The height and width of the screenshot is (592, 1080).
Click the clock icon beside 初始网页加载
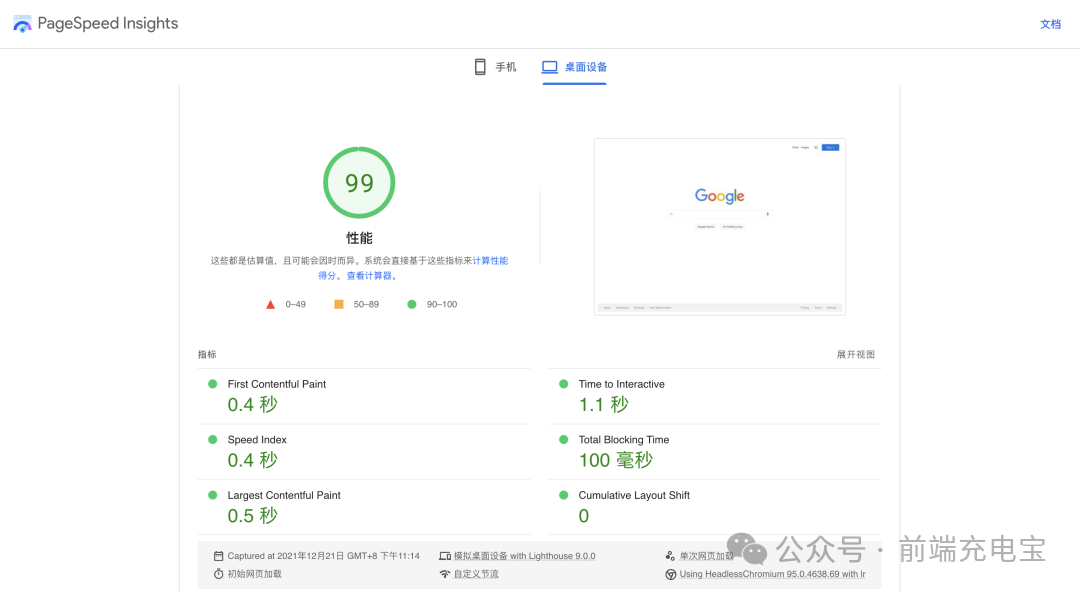pyautogui.click(x=221, y=574)
